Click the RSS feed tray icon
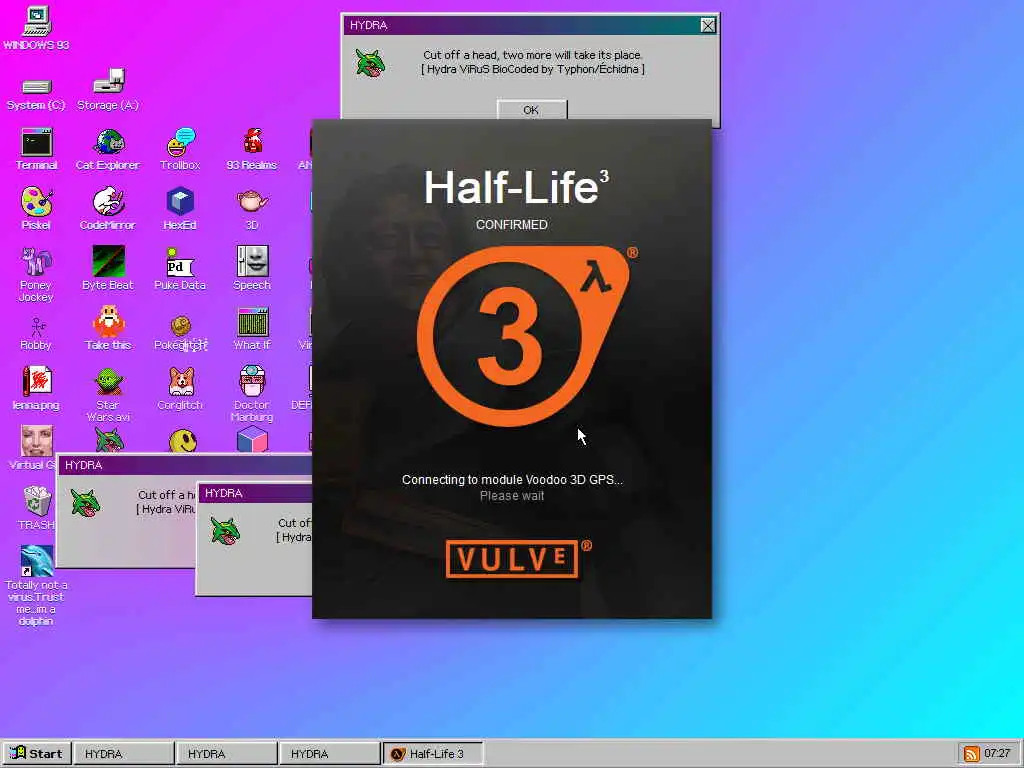Image resolution: width=1024 pixels, height=768 pixels. click(x=972, y=754)
